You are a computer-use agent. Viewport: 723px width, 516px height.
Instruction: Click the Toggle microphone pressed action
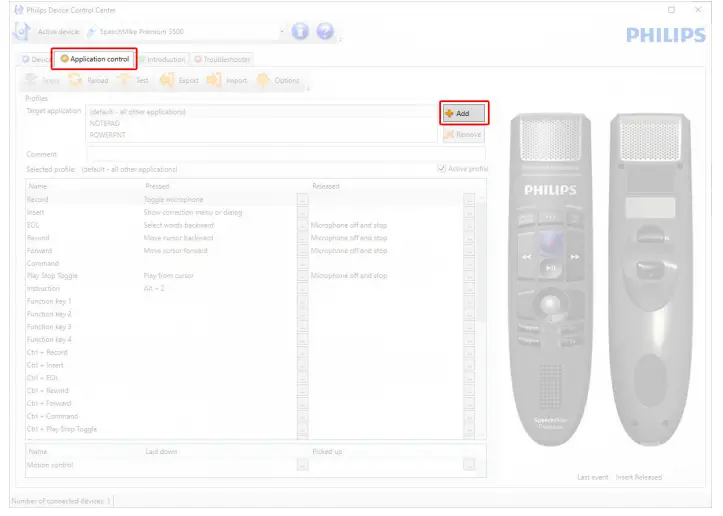pyautogui.click(x=173, y=200)
